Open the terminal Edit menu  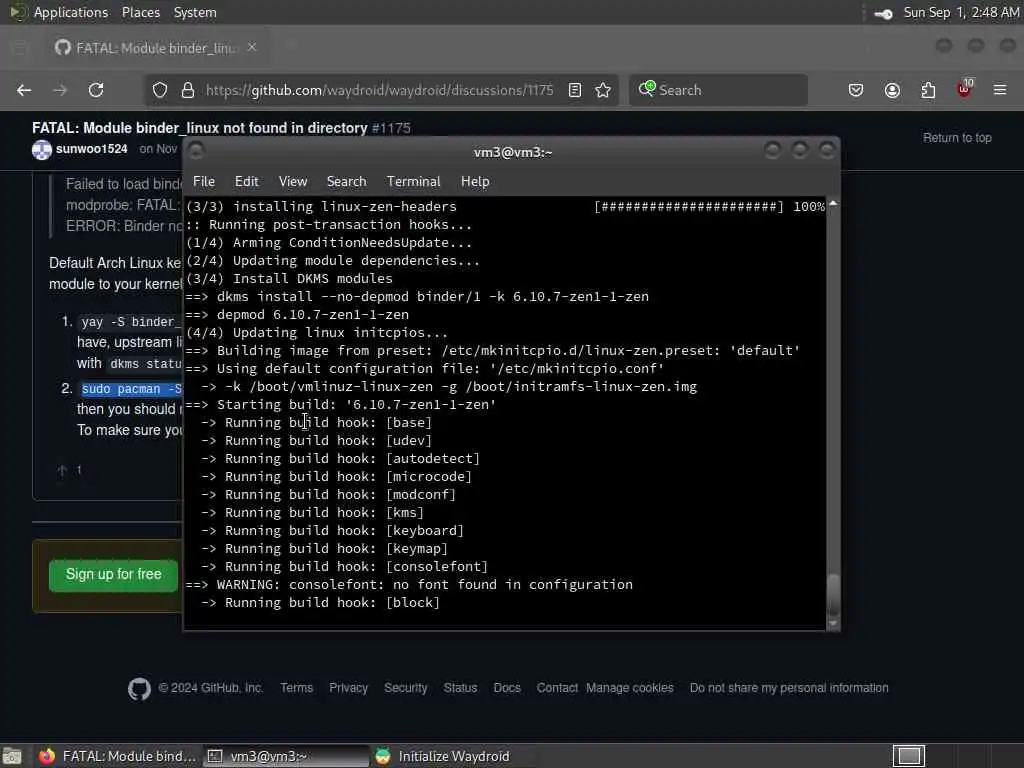point(246,182)
